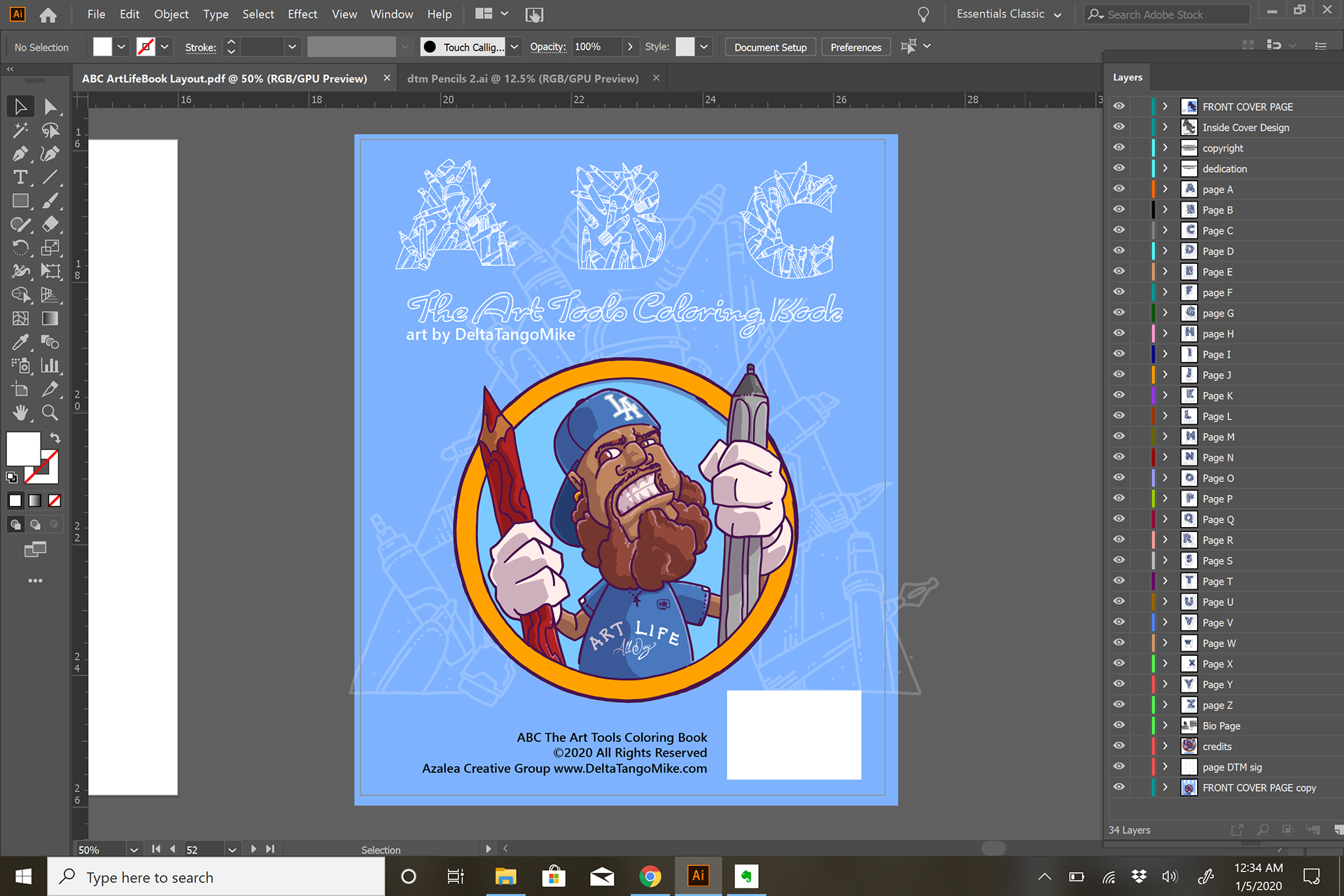Select the Eyedropper tool
1344x896 pixels.
20,342
